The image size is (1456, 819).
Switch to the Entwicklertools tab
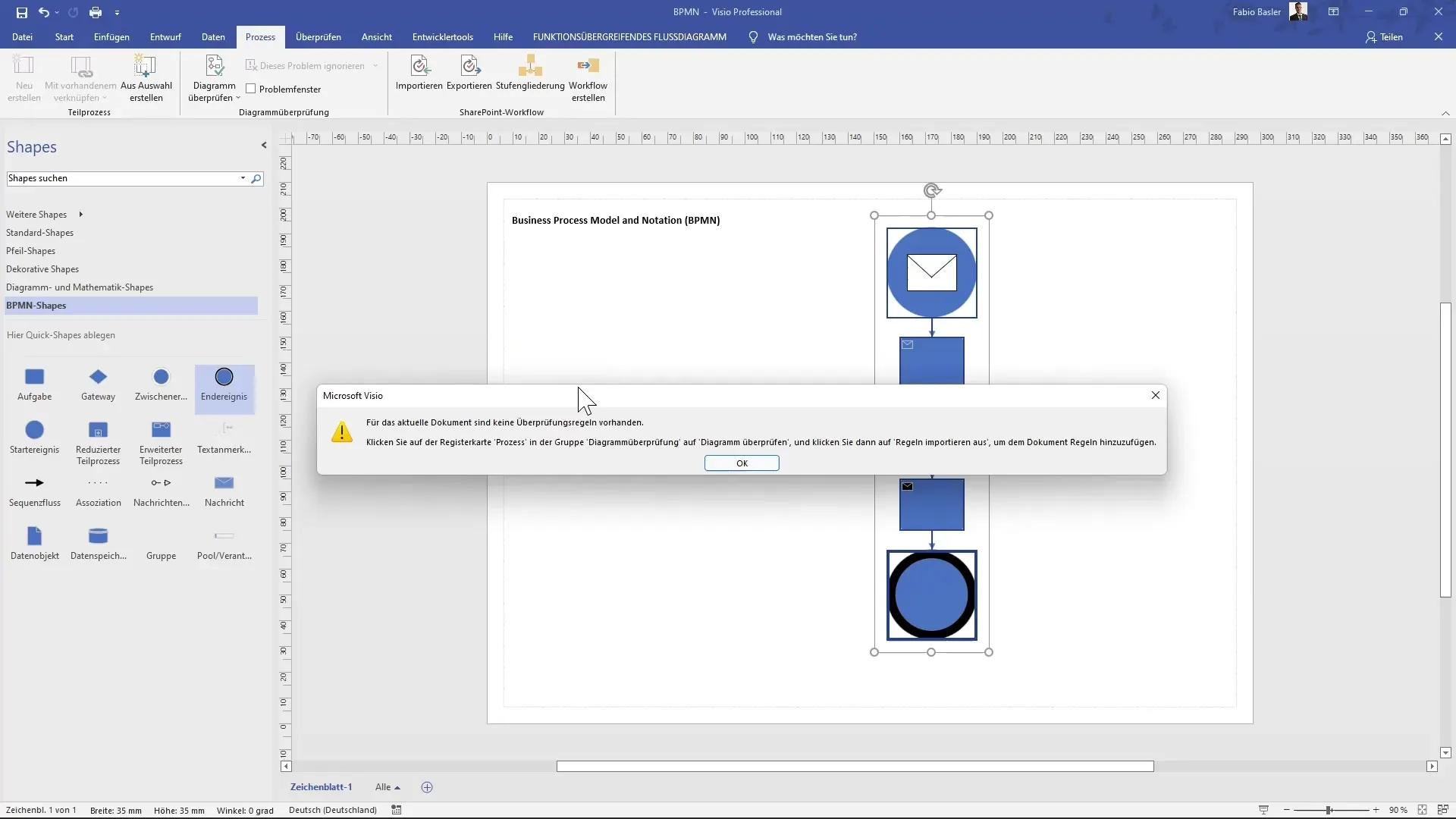443,37
